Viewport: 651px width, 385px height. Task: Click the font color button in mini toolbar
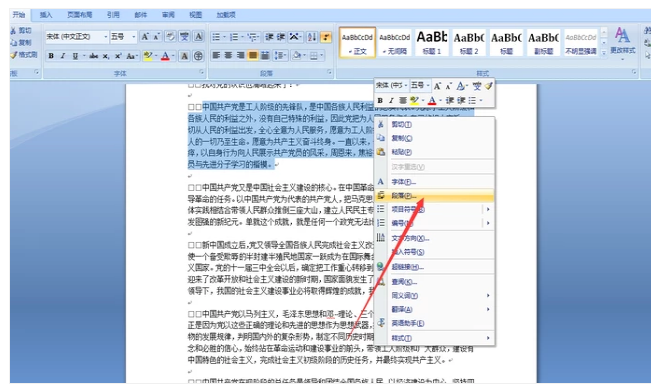pos(432,100)
